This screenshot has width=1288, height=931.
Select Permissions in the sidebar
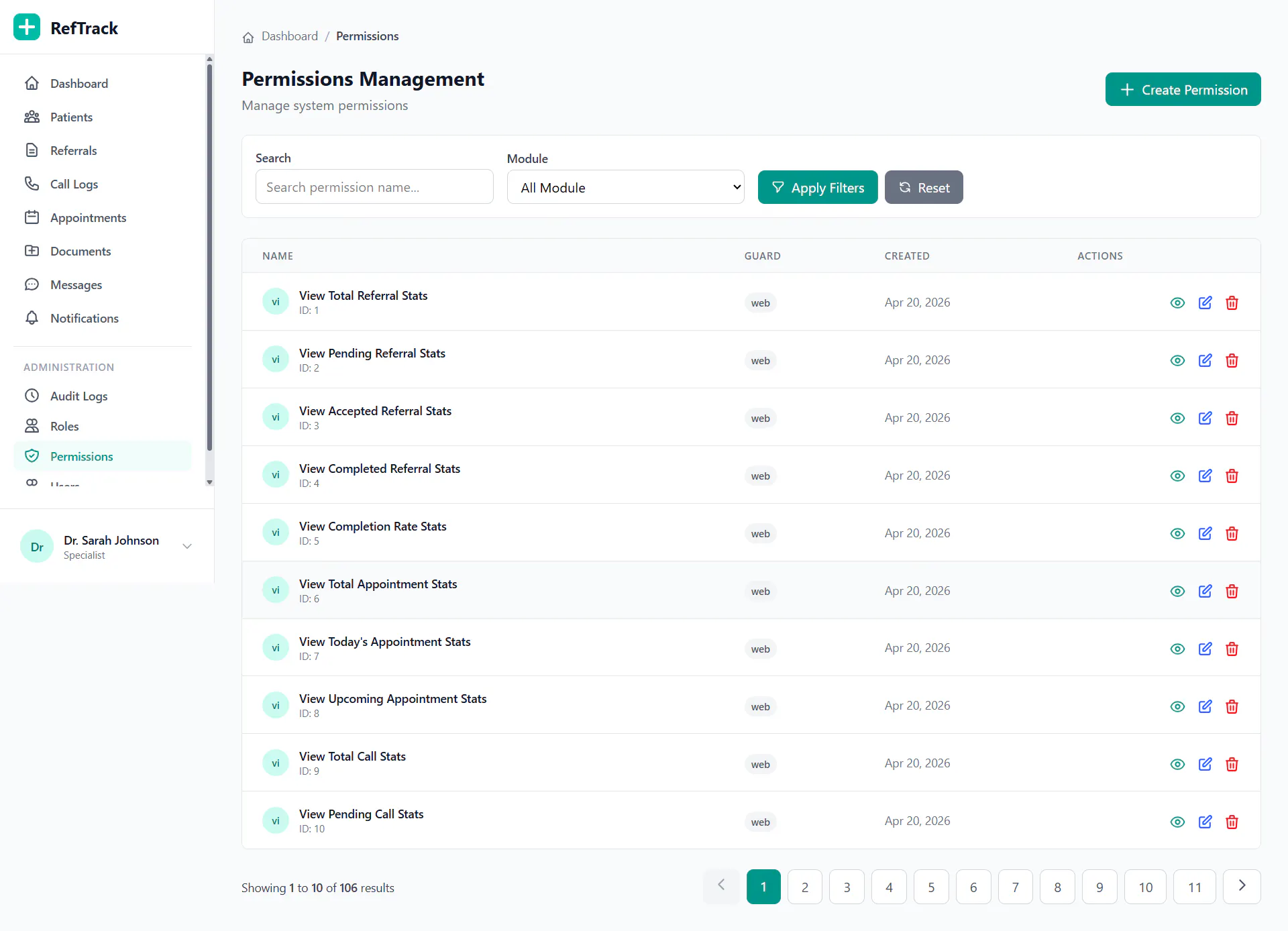click(x=103, y=456)
